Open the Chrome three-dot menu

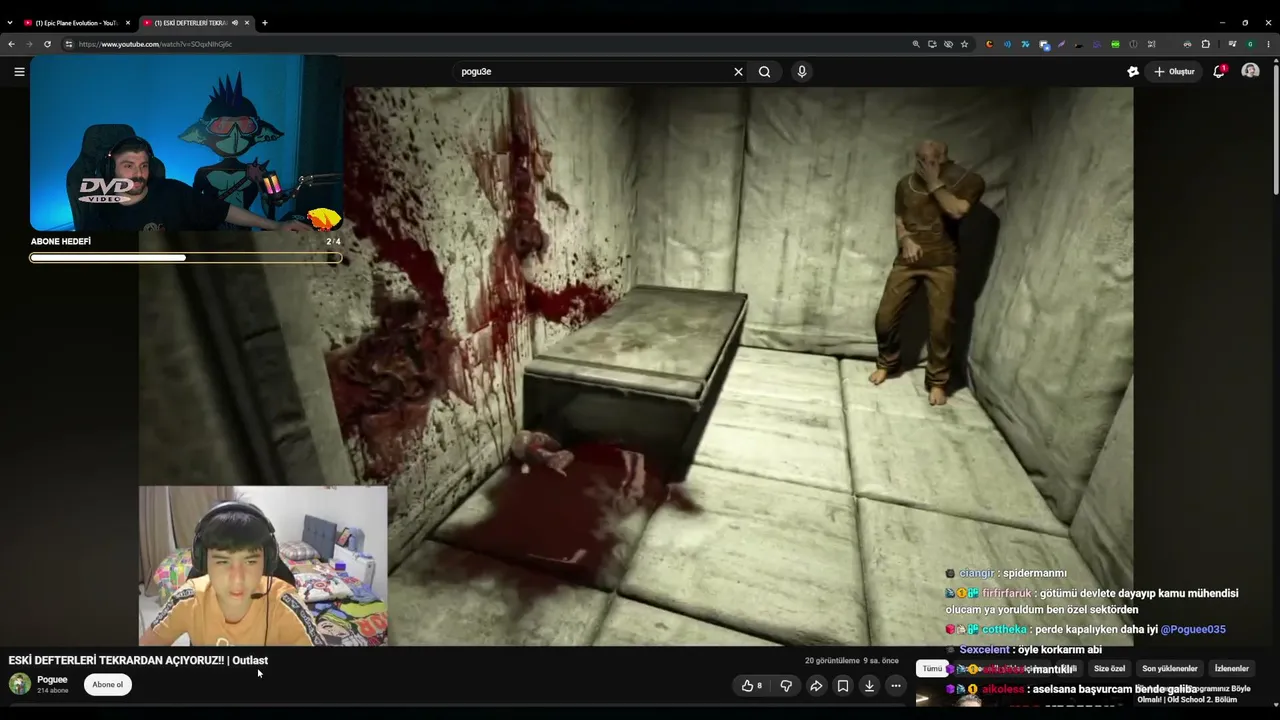pyautogui.click(x=1269, y=44)
